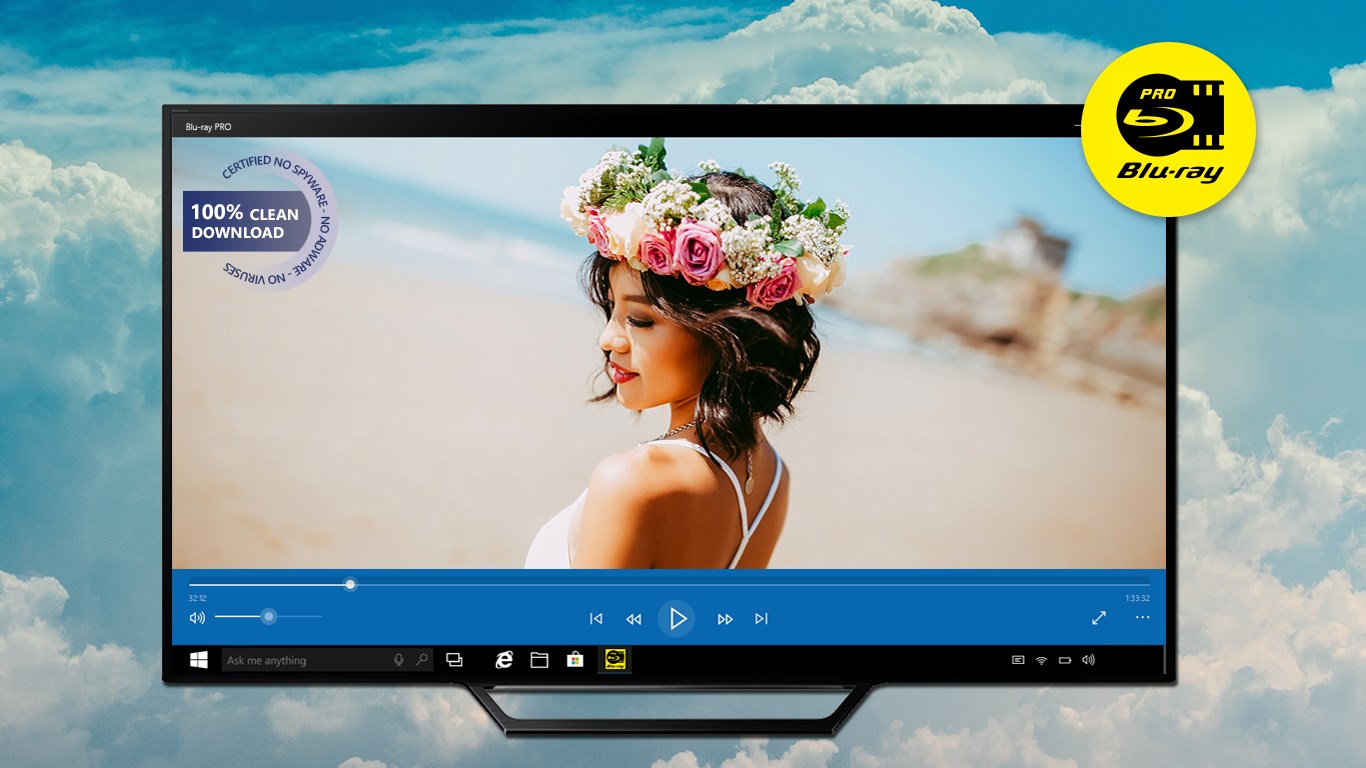Click the Blu-ray PRO icon on the taskbar

click(614, 660)
